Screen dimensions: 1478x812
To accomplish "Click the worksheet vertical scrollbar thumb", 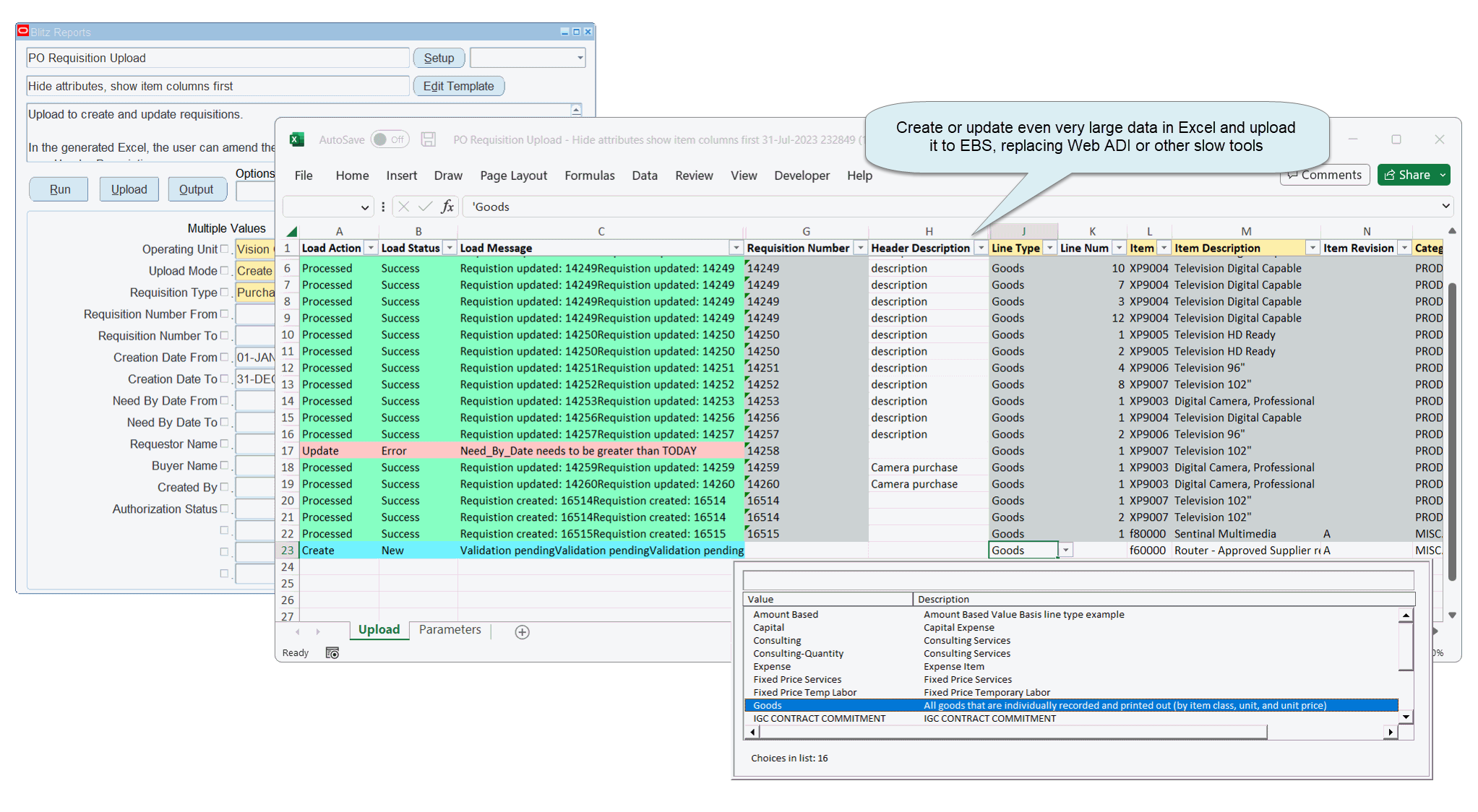I will point(1452,431).
